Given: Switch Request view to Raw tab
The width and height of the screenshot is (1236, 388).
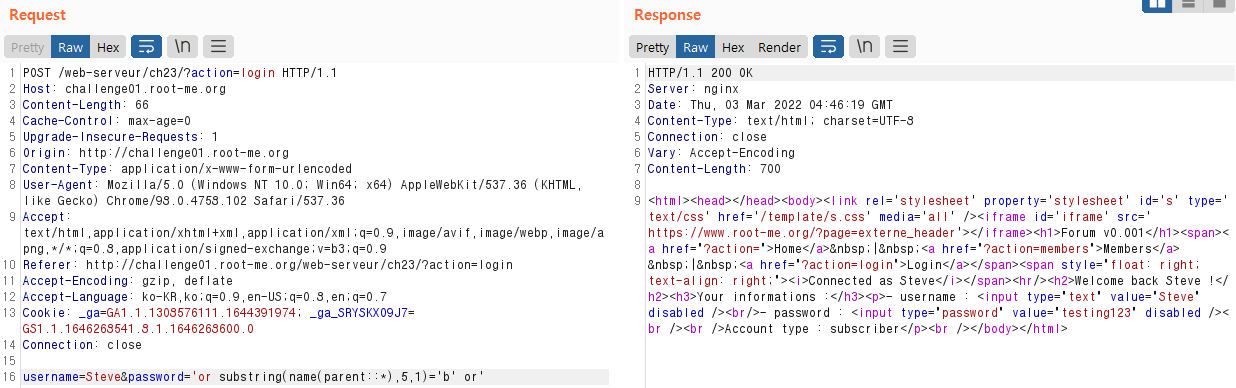Looking at the screenshot, I should pos(70,47).
